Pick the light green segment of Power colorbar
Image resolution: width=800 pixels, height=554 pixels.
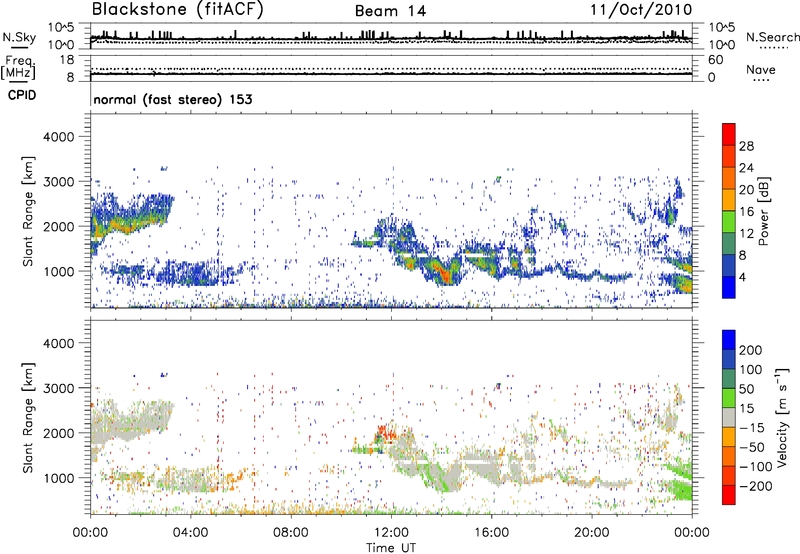(x=729, y=222)
